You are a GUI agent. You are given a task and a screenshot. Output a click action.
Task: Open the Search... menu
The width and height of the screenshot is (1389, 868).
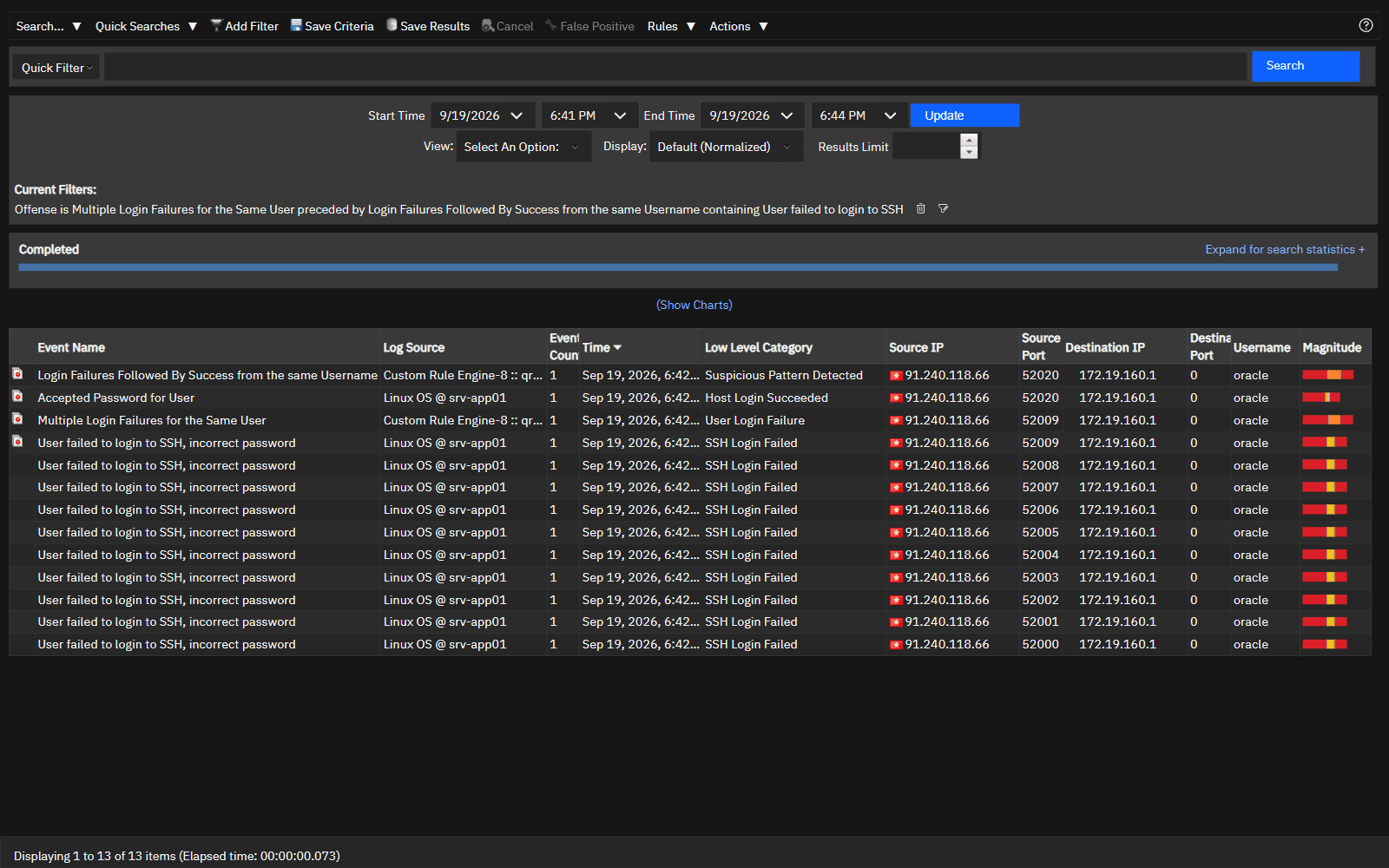pyautogui.click(x=49, y=26)
